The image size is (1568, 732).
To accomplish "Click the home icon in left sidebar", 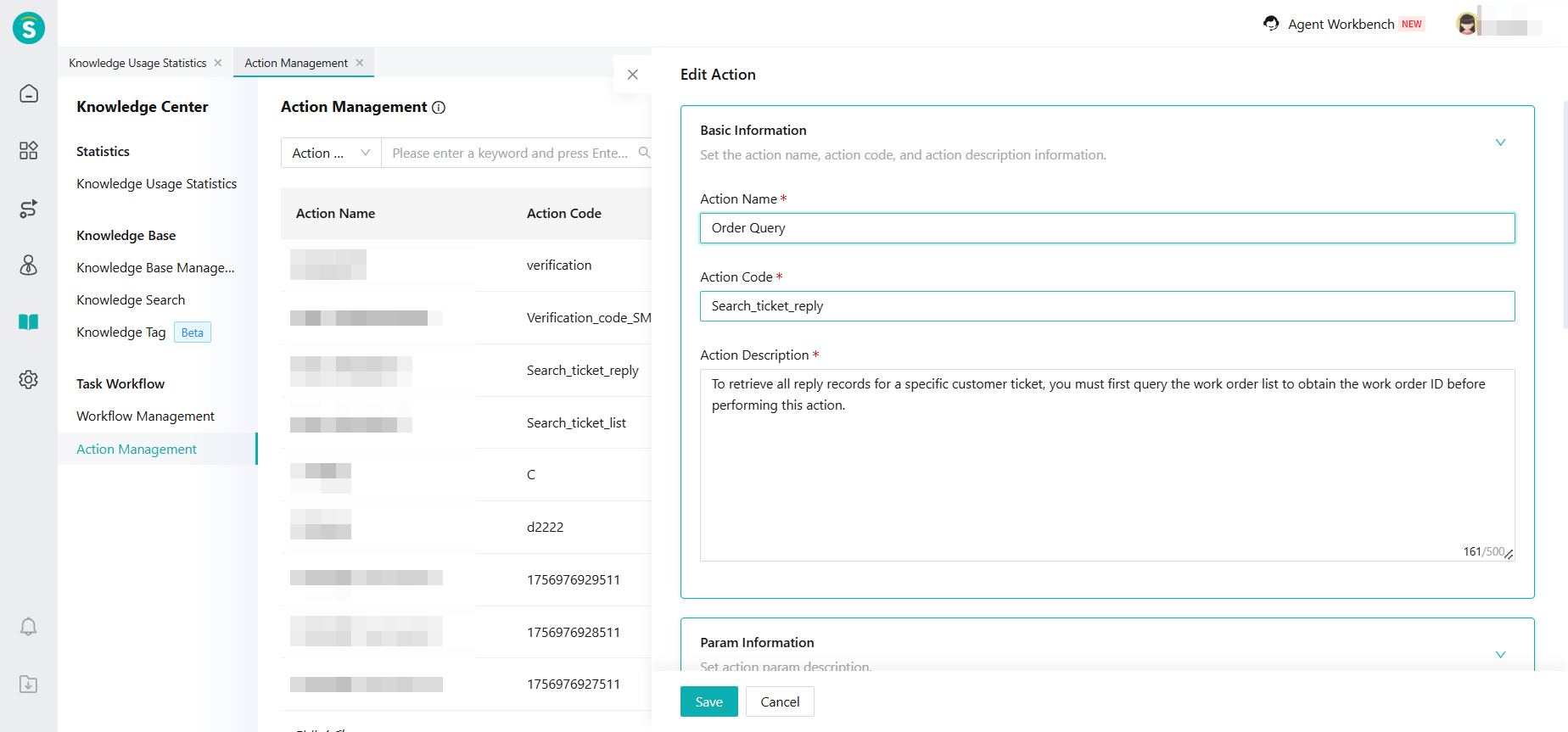I will point(29,93).
